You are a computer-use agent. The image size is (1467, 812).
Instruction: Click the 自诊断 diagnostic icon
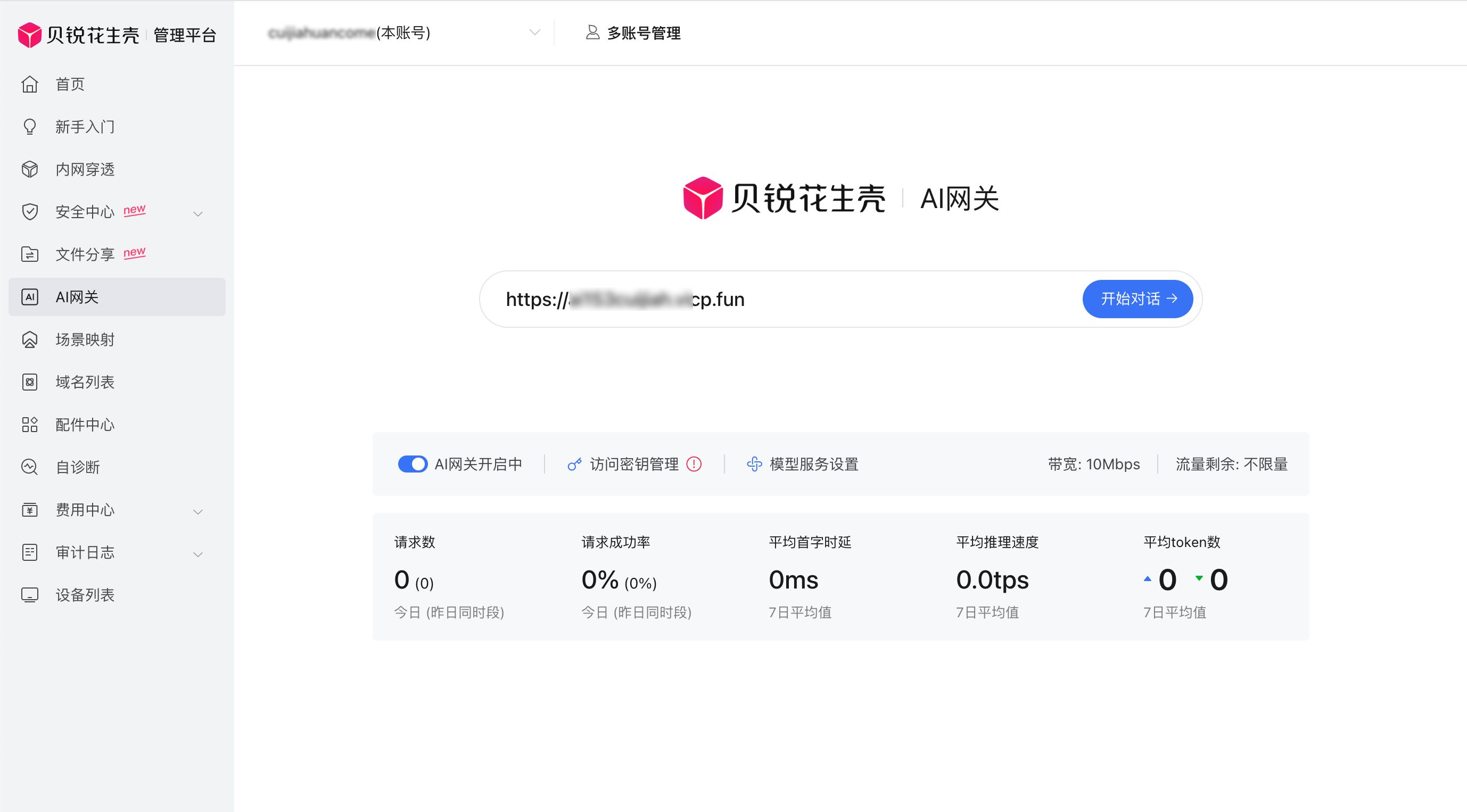[30, 467]
